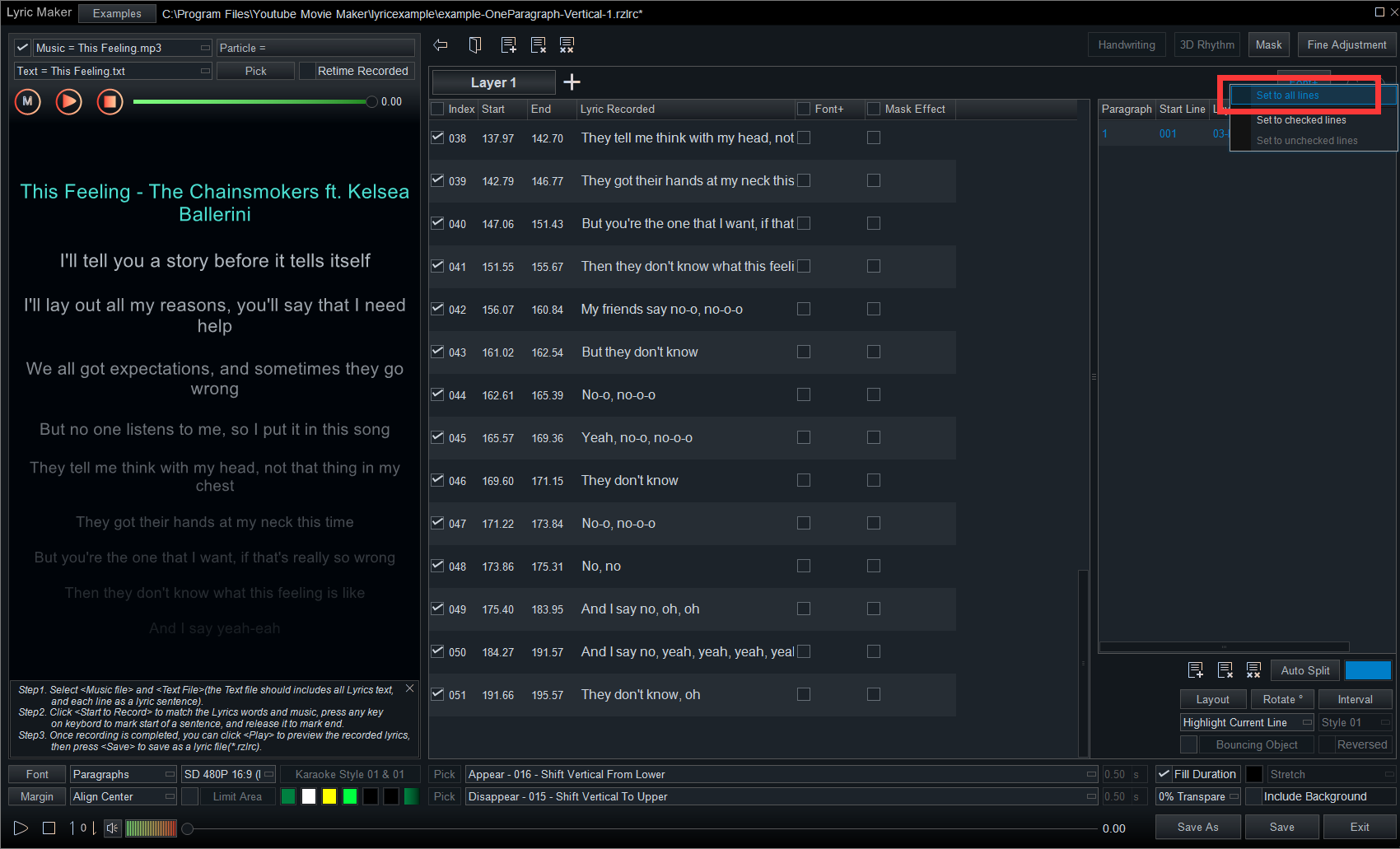Click the bottom preview play triangle icon
This screenshot has height=849, width=1400.
click(x=21, y=828)
